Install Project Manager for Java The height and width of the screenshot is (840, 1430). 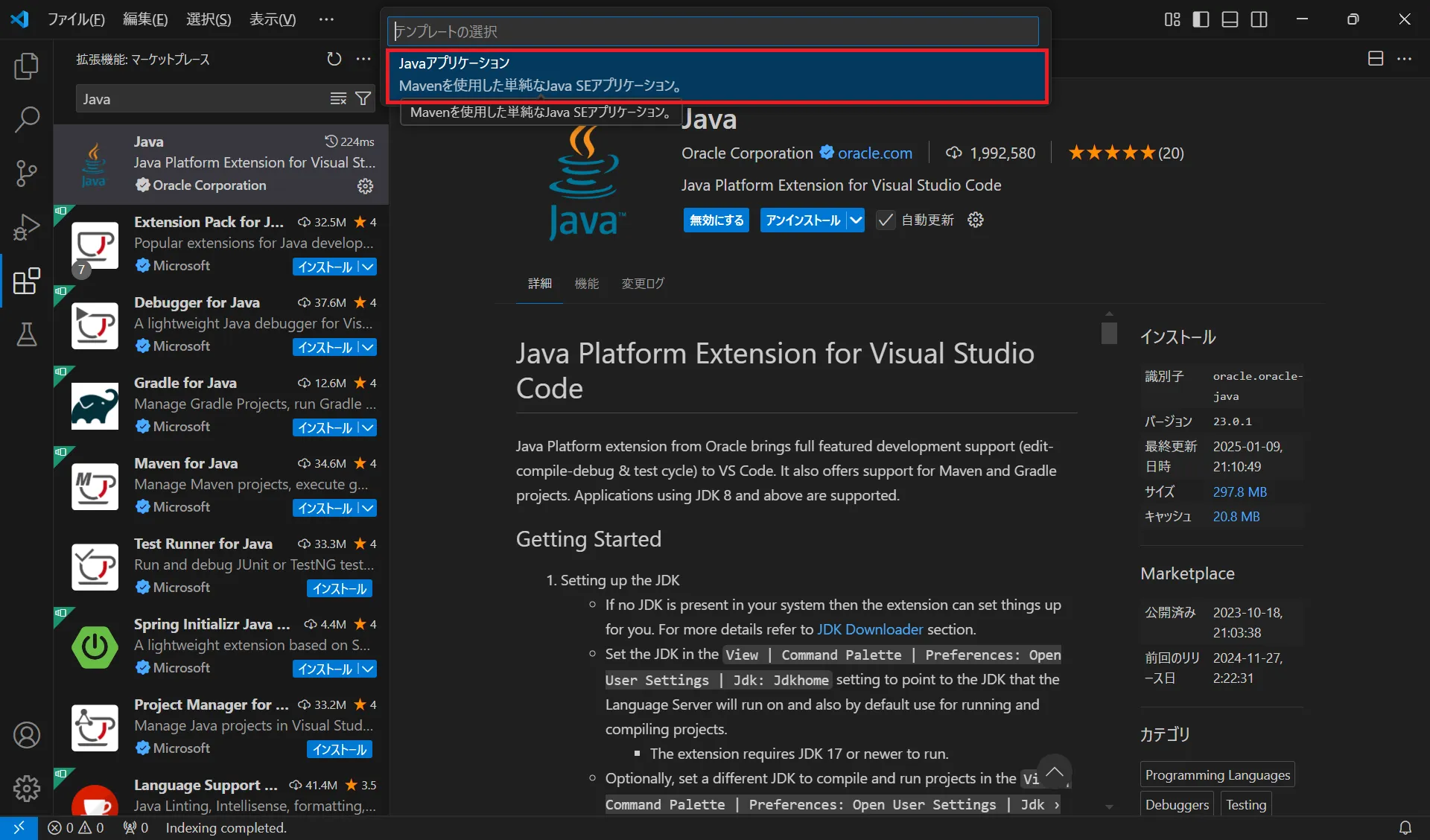pos(340,749)
